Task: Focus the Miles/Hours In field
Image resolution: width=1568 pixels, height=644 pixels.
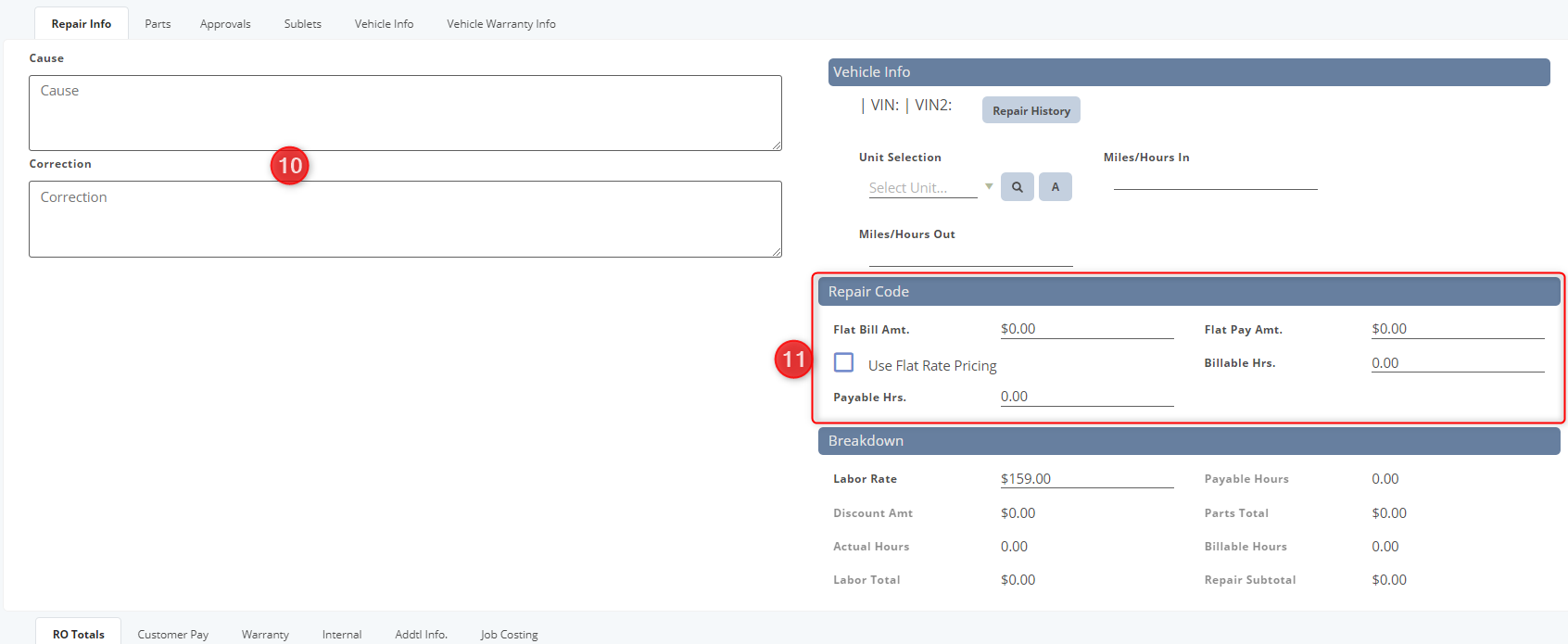Action: [x=1215, y=180]
